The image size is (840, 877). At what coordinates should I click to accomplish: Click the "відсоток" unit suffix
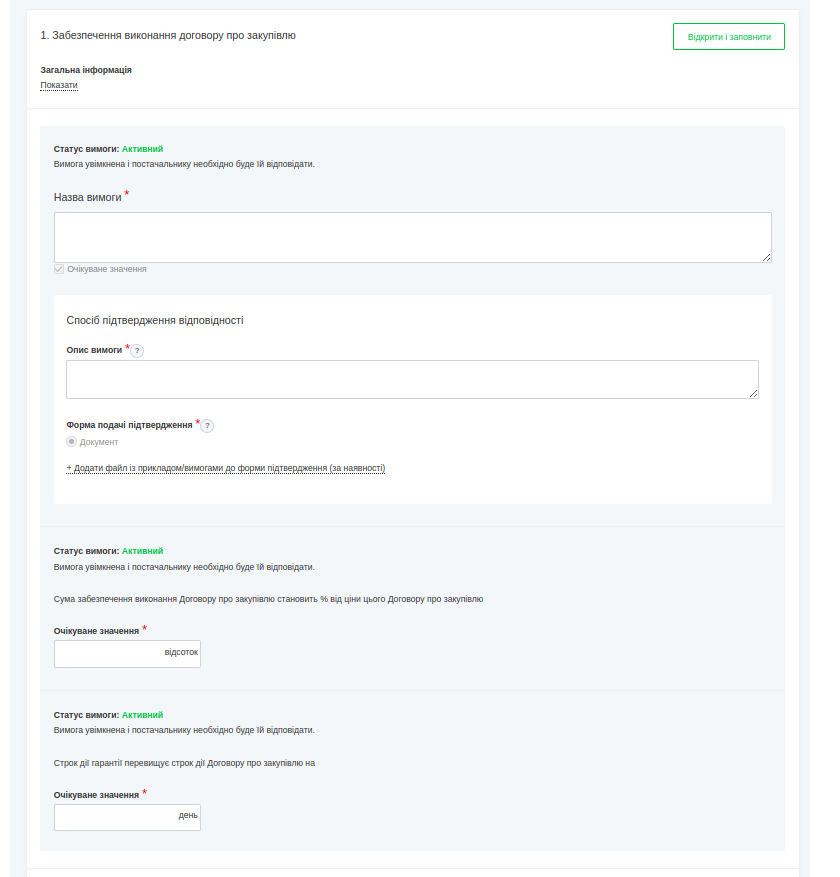pyautogui.click(x=181, y=653)
